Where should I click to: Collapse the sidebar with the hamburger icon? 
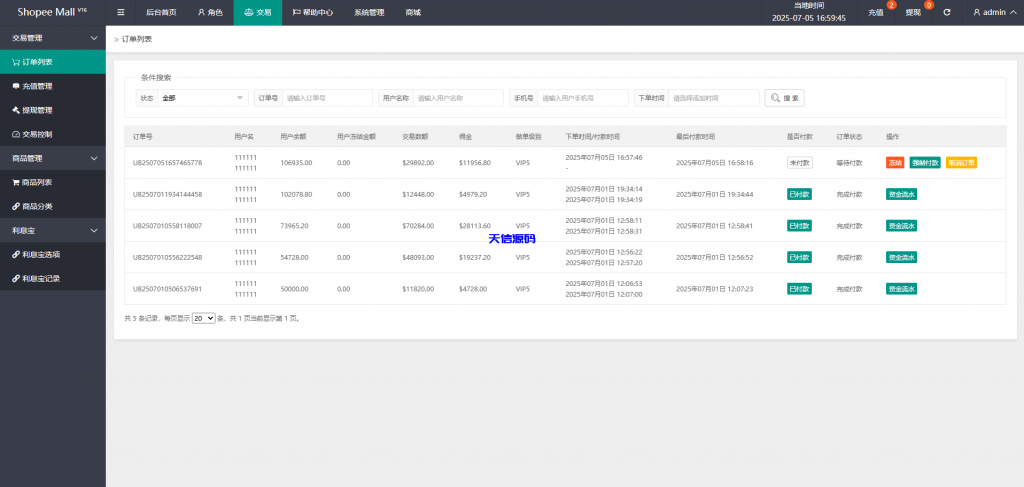pos(121,12)
